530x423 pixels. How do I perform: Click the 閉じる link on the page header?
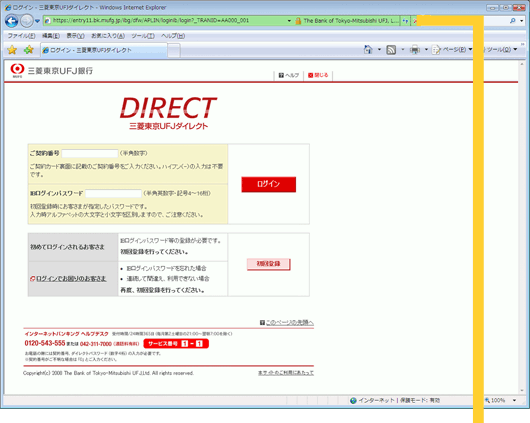pos(318,75)
